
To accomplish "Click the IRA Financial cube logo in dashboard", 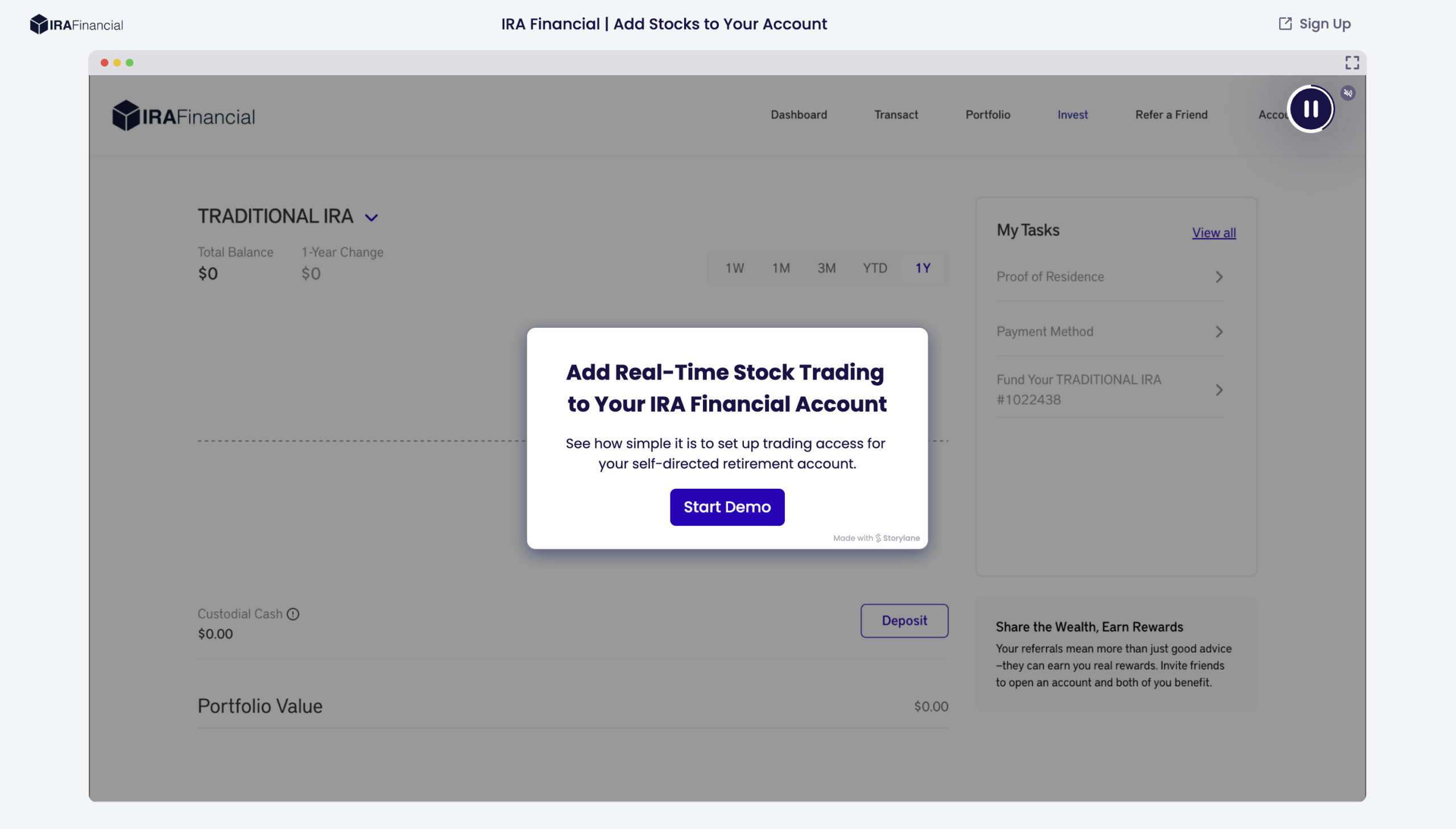I will tap(126, 116).
